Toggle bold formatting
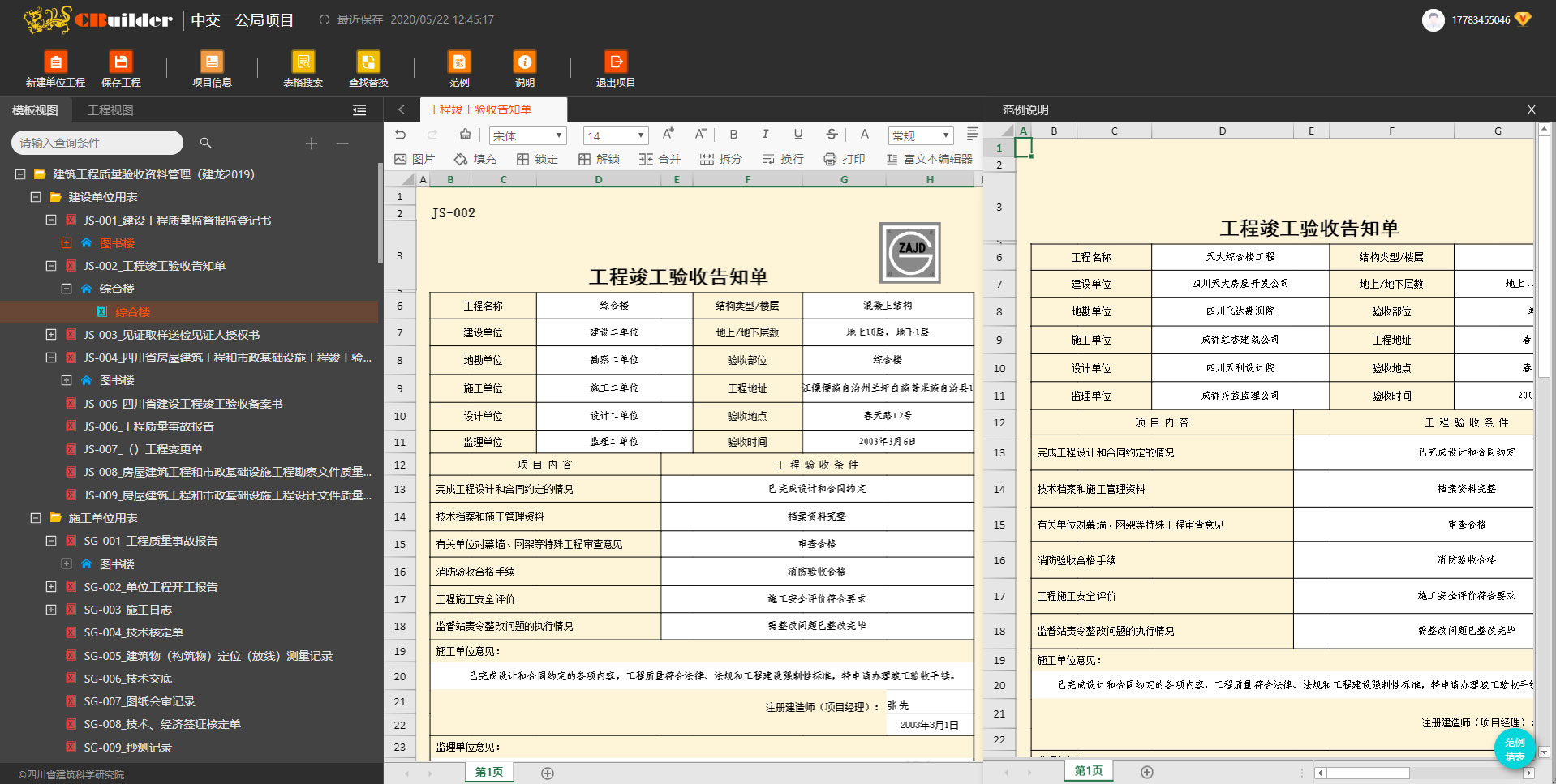 [x=733, y=135]
